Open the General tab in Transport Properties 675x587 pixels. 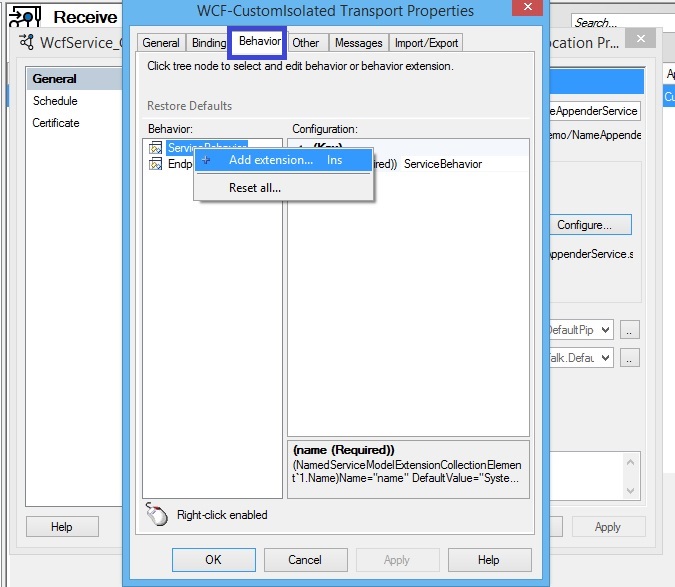tap(161, 43)
